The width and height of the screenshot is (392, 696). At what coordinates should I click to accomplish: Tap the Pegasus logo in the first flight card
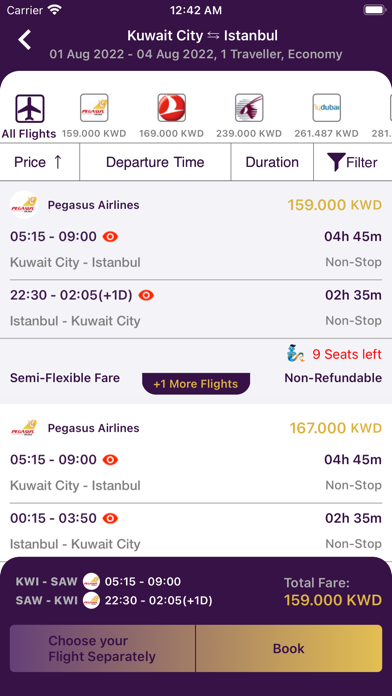coord(24,205)
